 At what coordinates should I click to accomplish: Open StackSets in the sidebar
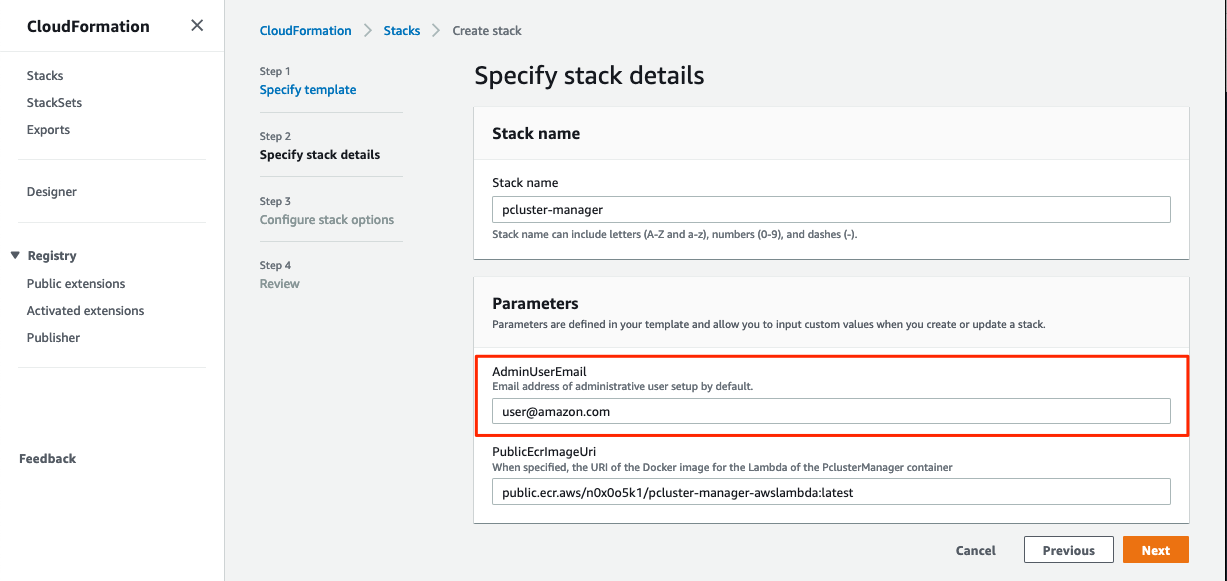54,103
